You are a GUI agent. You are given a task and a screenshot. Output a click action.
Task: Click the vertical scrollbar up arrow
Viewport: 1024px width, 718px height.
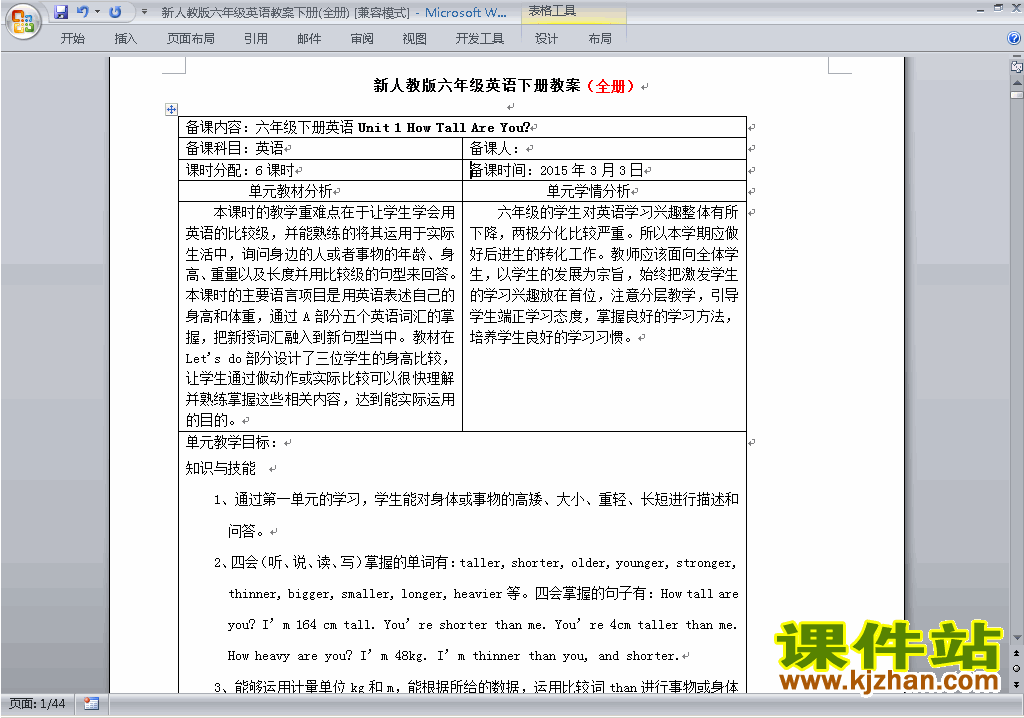pos(1017,83)
